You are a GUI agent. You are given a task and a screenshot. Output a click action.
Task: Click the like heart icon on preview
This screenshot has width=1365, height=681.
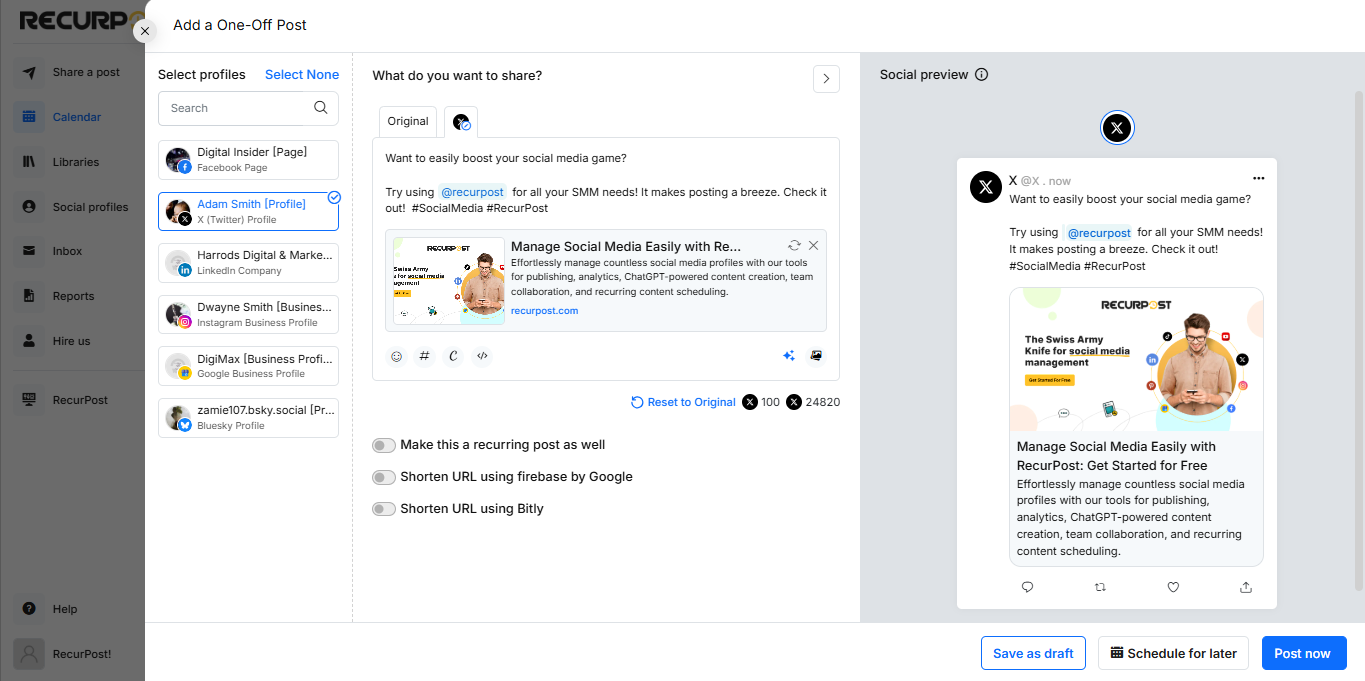click(1174, 587)
